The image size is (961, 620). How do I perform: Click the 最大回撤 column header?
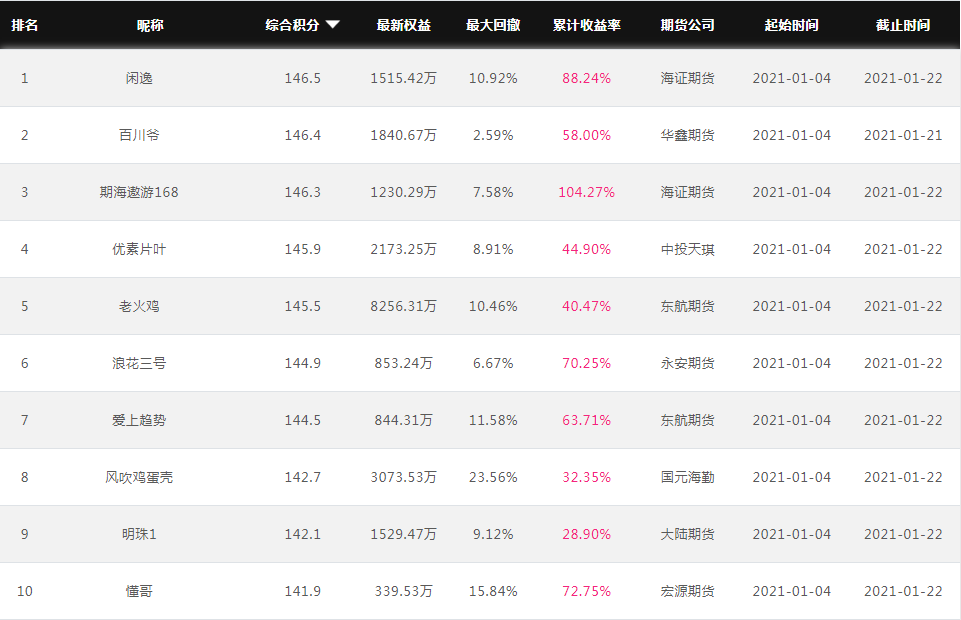493,25
